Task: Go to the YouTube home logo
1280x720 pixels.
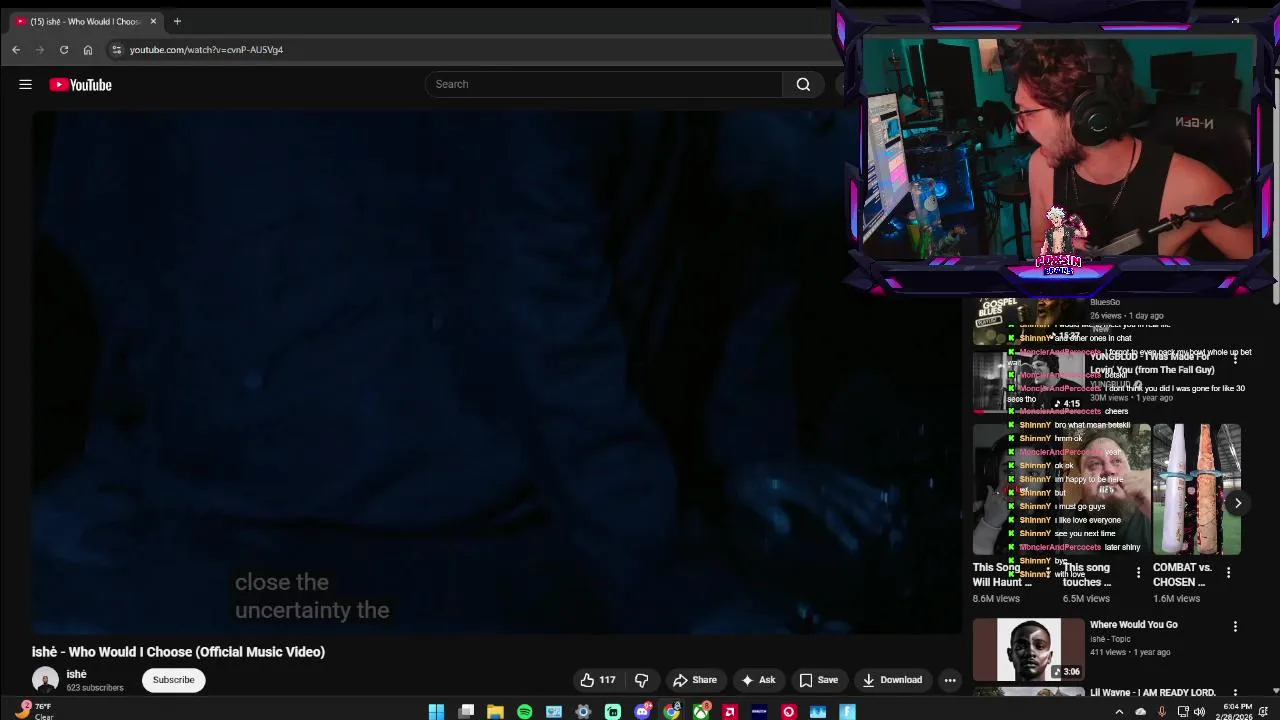Action: 80,85
